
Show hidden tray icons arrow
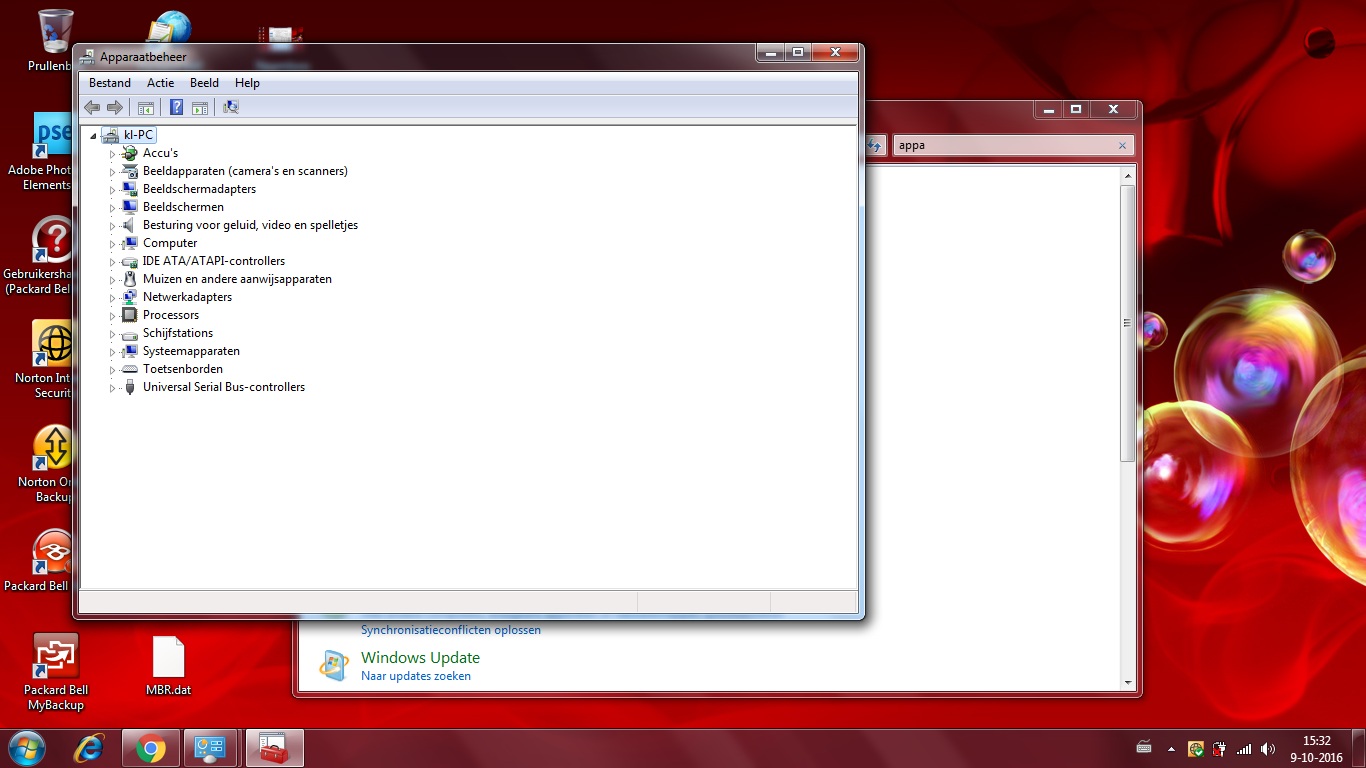1171,748
